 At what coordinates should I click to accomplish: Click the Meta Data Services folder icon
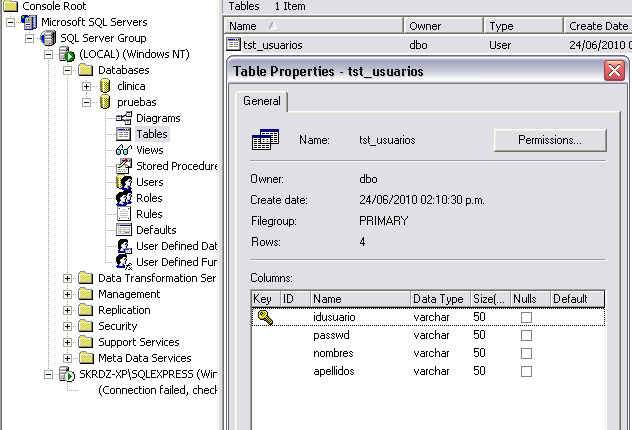85,358
